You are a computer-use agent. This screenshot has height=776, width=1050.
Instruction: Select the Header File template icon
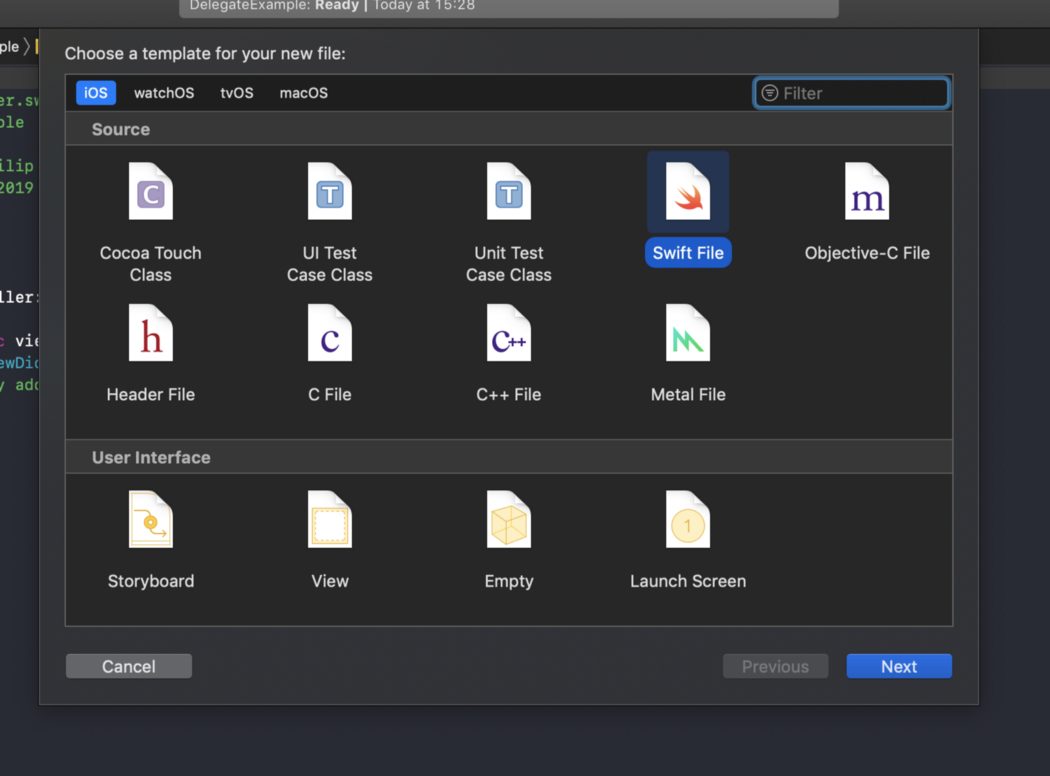click(151, 333)
